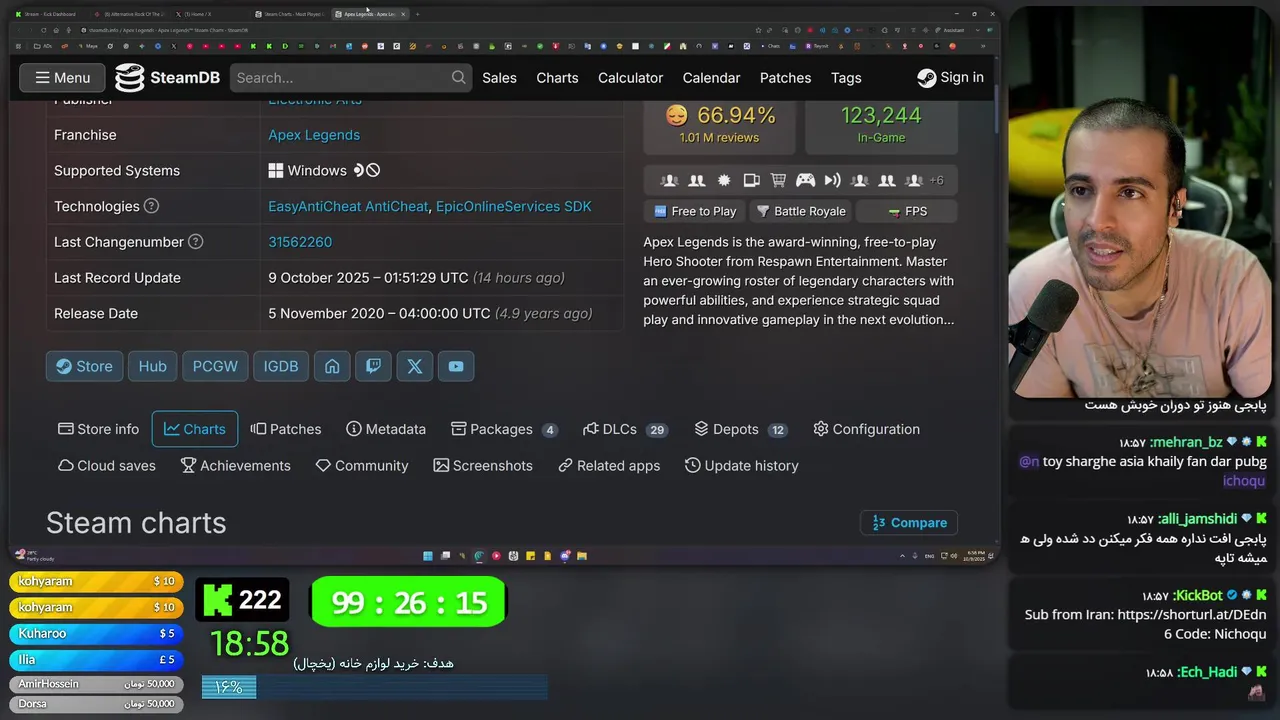
Task: Switch to the Configuration tab
Action: [x=866, y=429]
